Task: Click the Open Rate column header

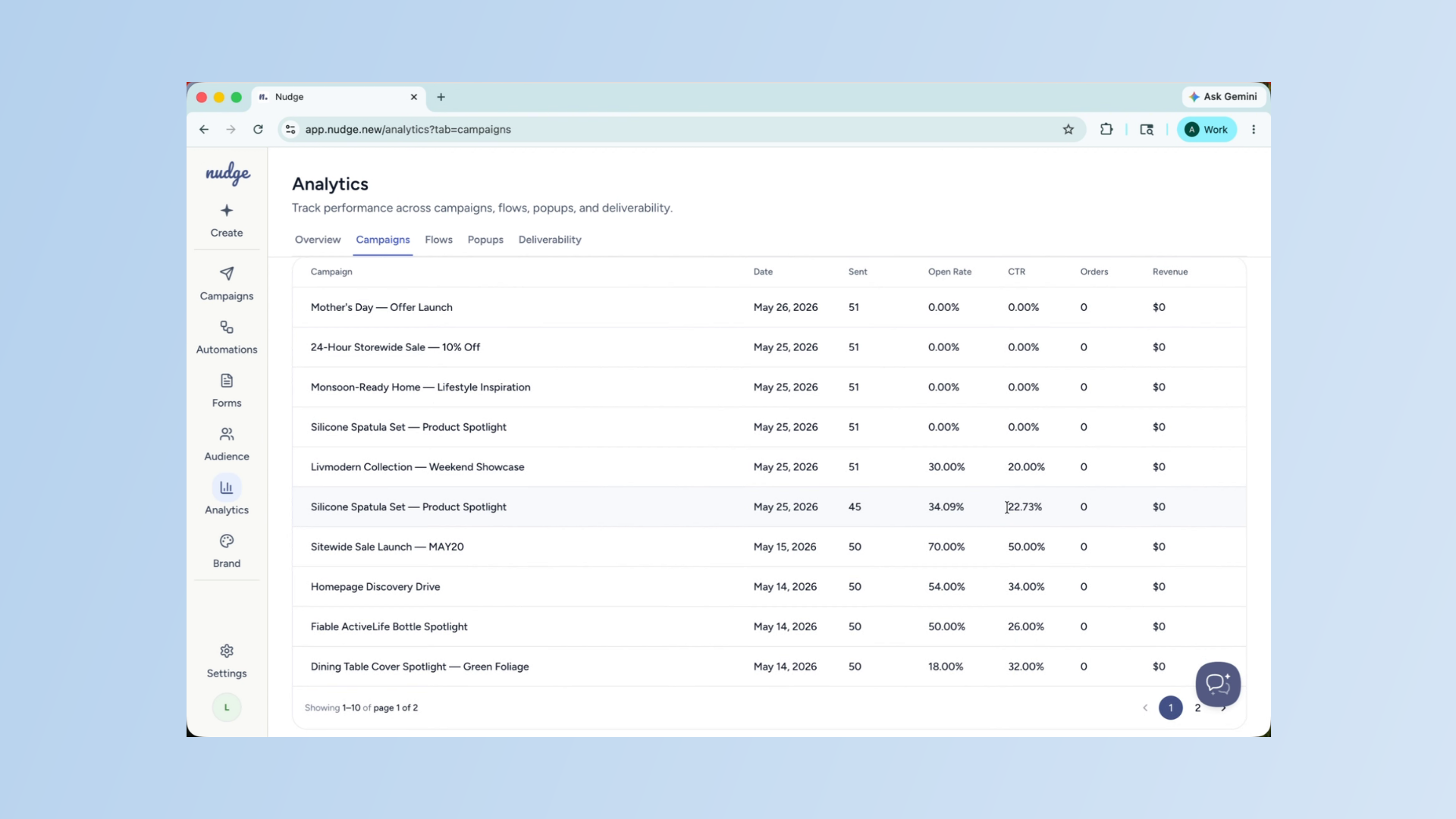Action: (x=949, y=271)
